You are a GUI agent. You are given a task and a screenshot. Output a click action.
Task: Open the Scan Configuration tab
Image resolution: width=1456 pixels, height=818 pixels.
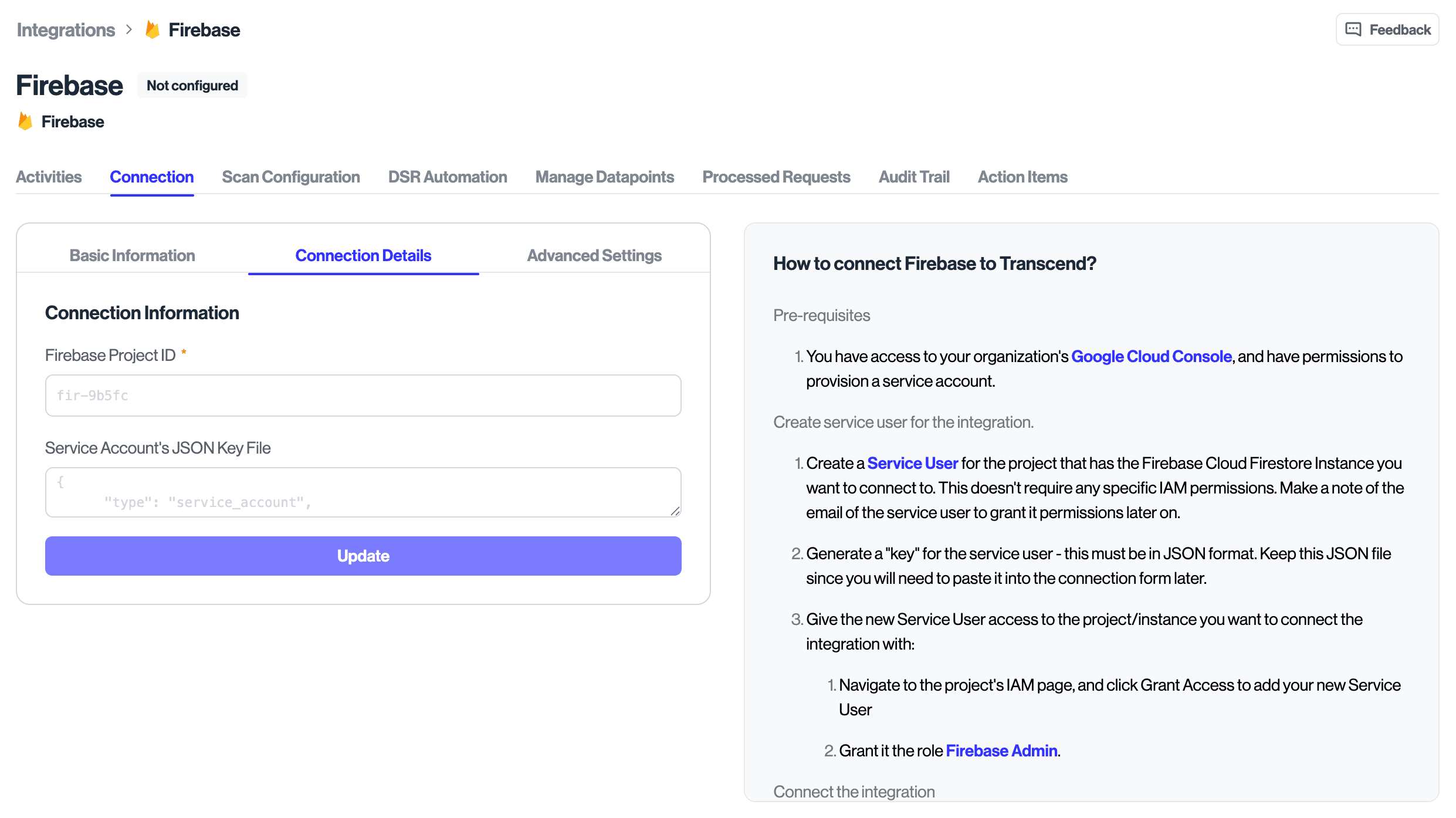point(290,177)
